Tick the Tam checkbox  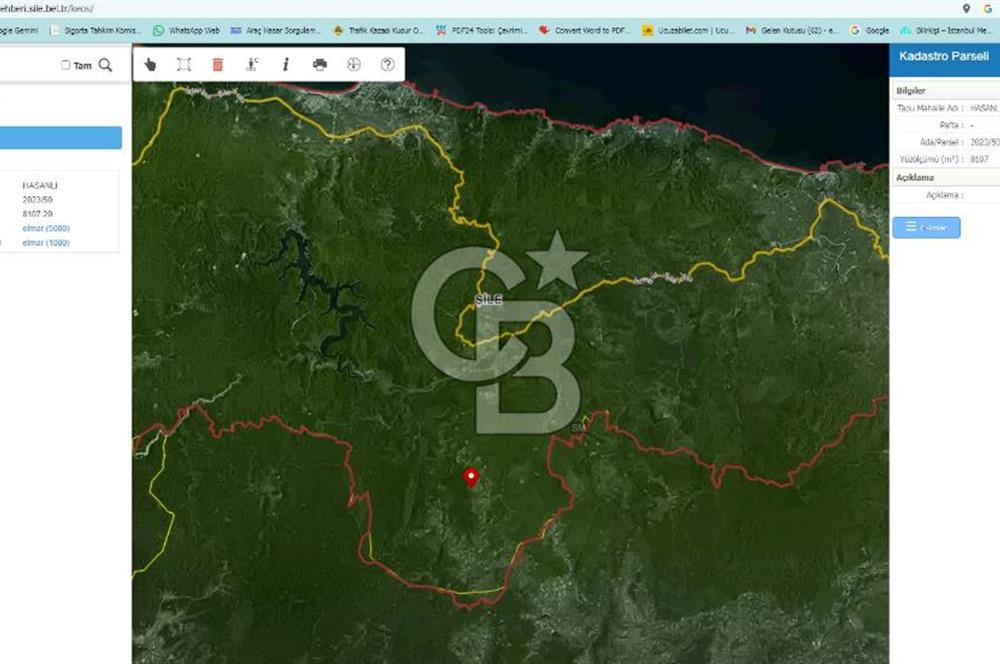tap(66, 65)
